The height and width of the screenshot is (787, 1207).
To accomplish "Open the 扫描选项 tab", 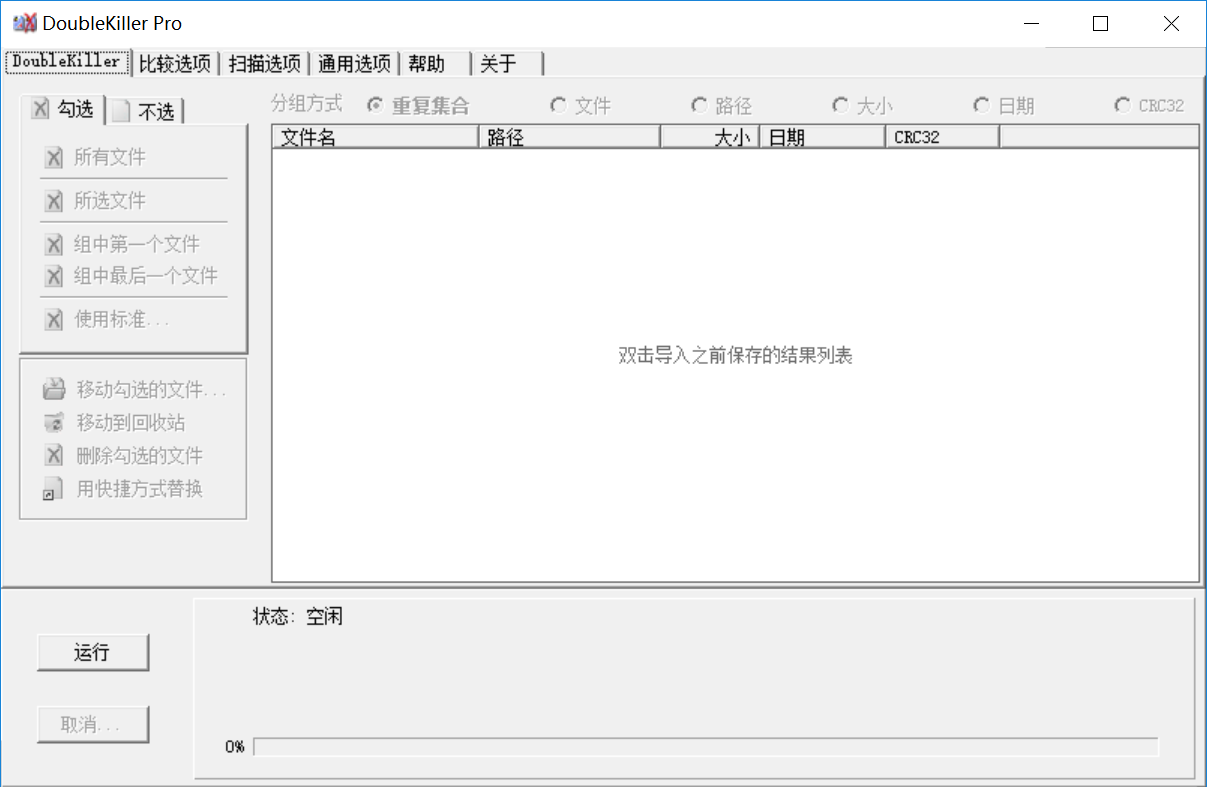I will (265, 64).
